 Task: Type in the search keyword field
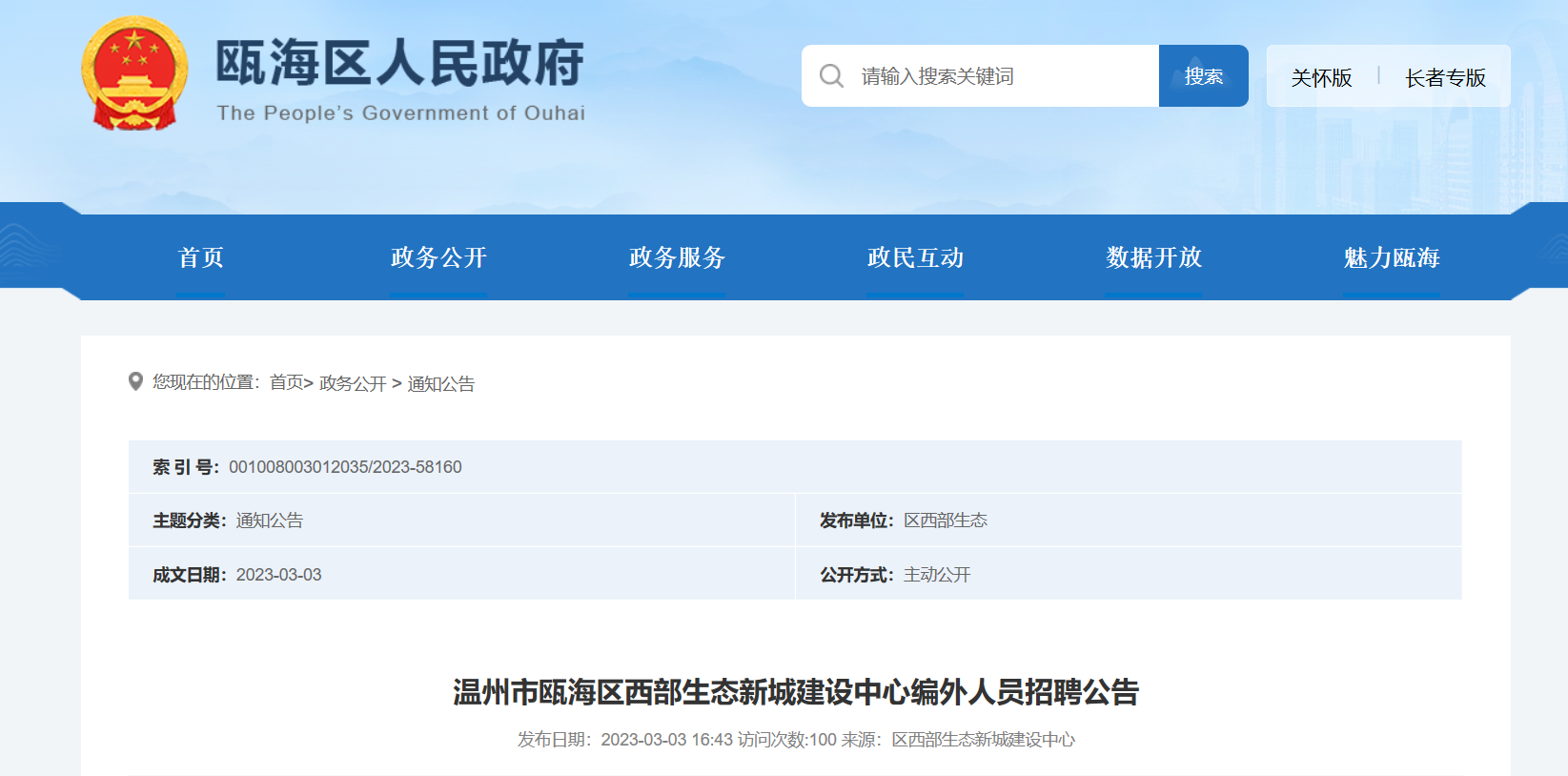[x=1001, y=76]
